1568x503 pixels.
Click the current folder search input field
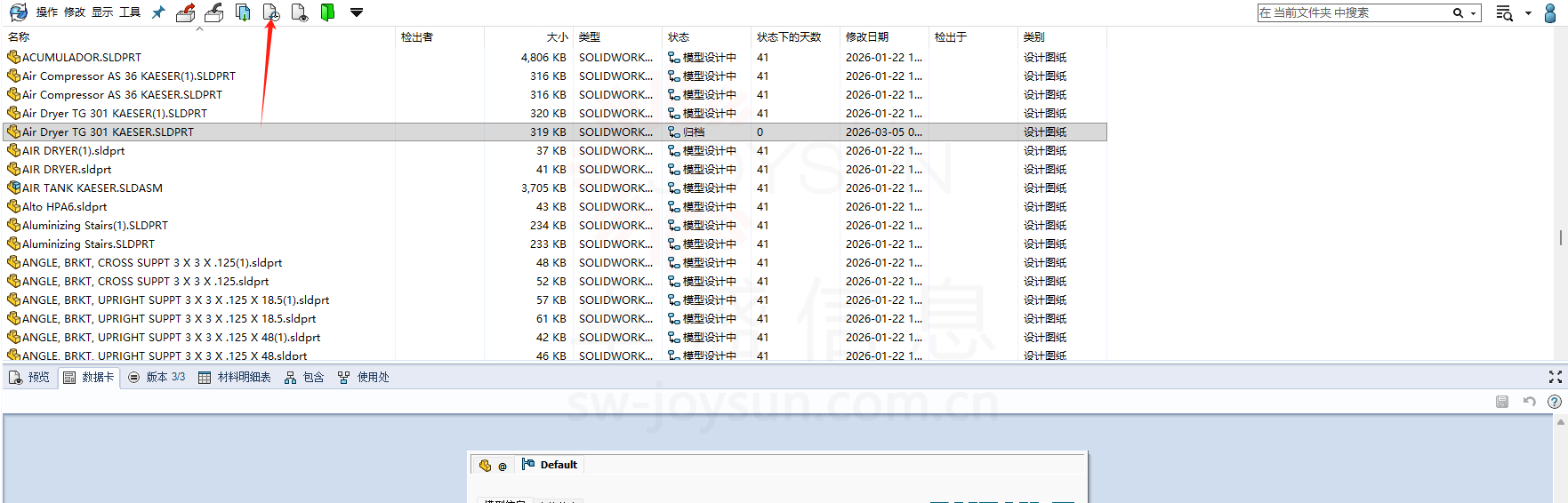pos(1352,13)
